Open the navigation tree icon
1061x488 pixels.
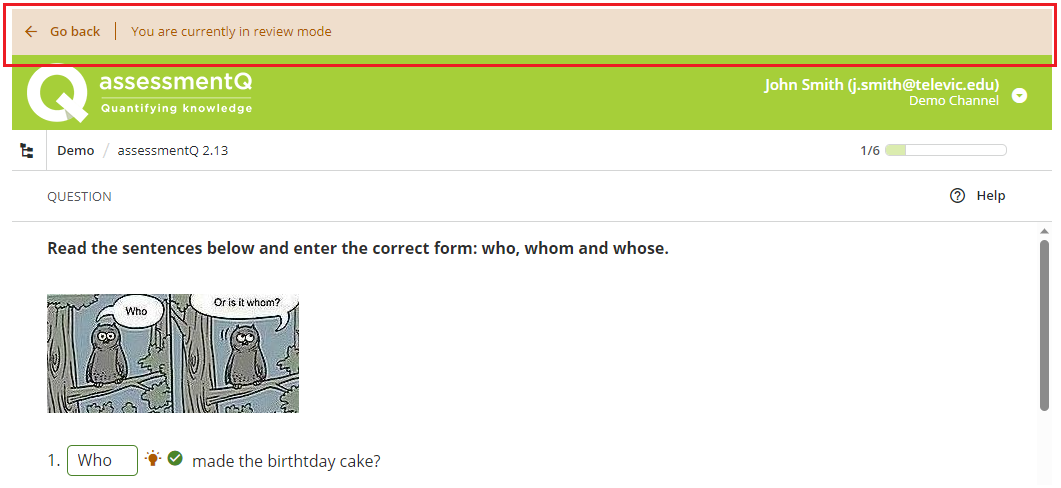(x=27, y=150)
